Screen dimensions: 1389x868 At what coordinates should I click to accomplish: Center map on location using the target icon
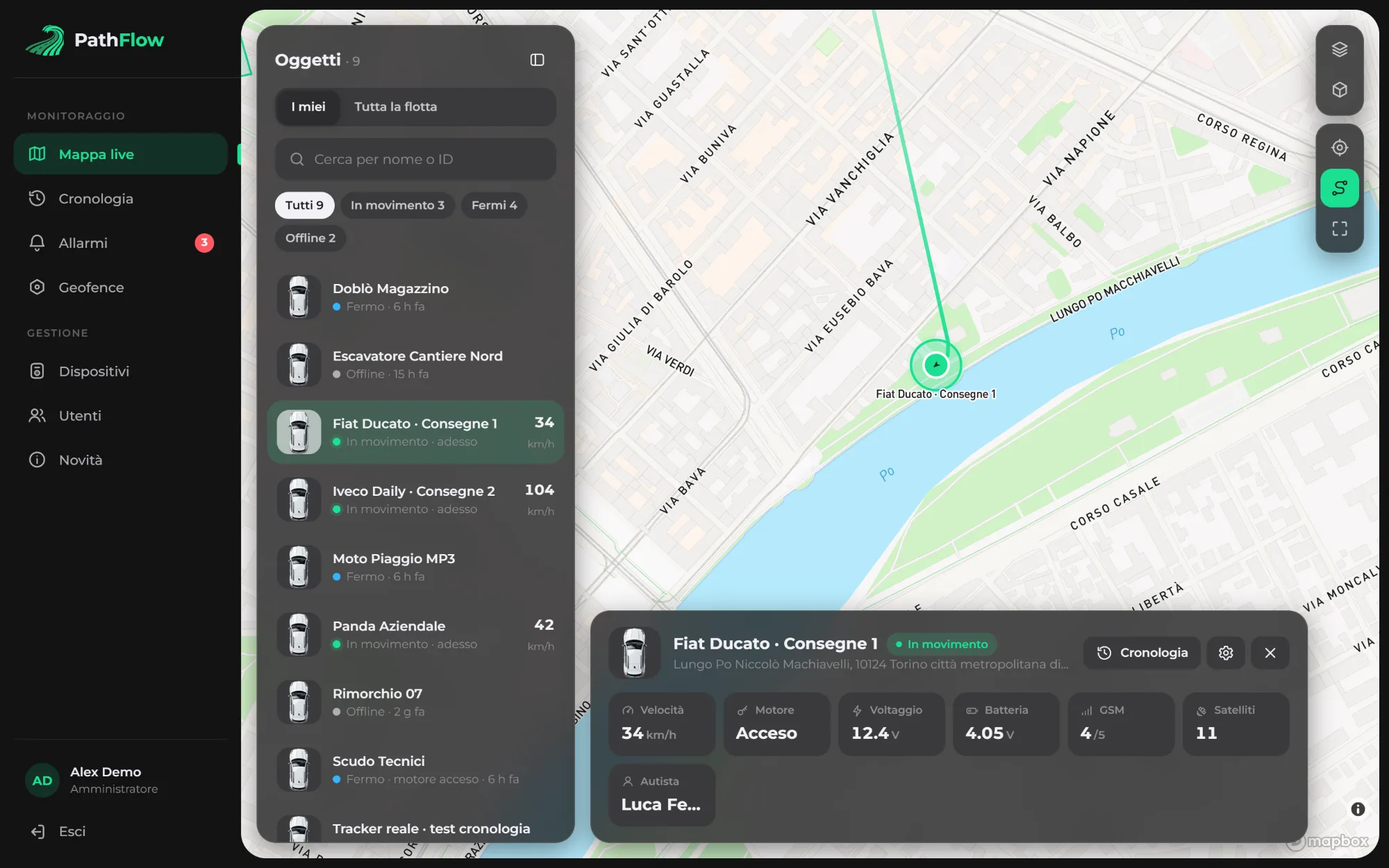[x=1339, y=148]
